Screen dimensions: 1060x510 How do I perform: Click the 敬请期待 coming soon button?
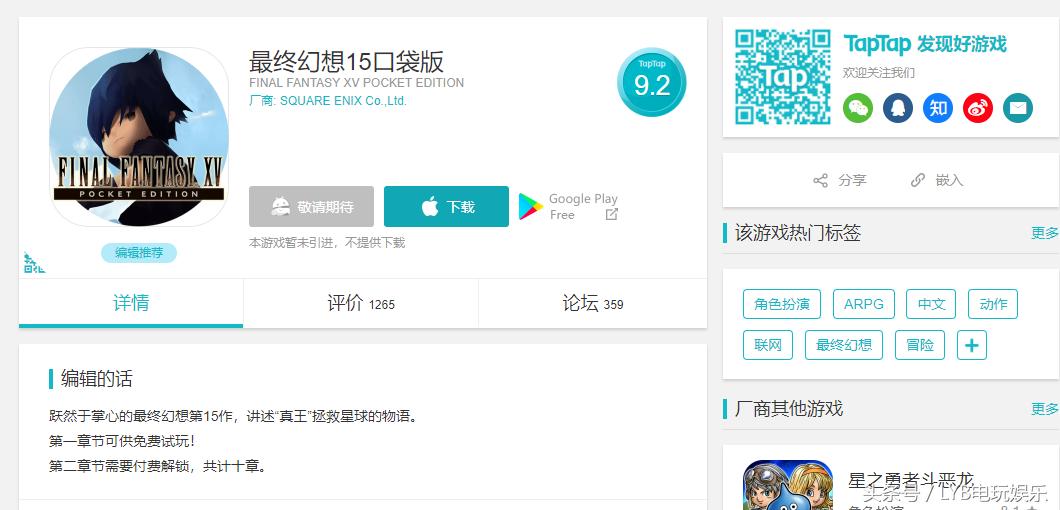coord(311,206)
